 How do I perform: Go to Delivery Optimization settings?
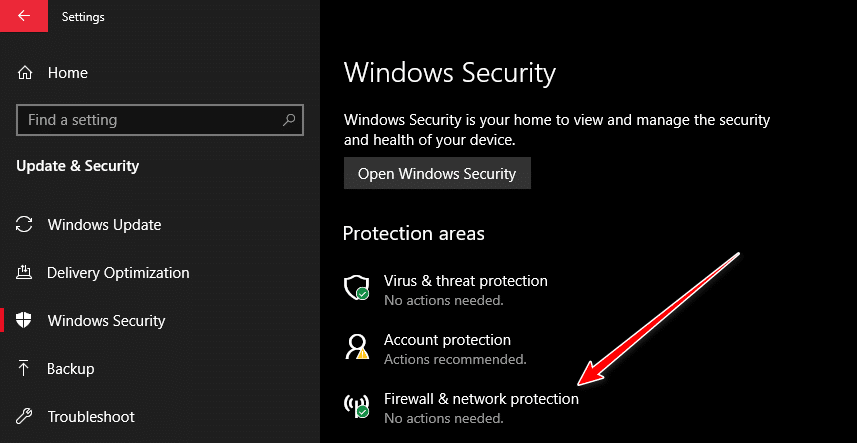(x=118, y=273)
